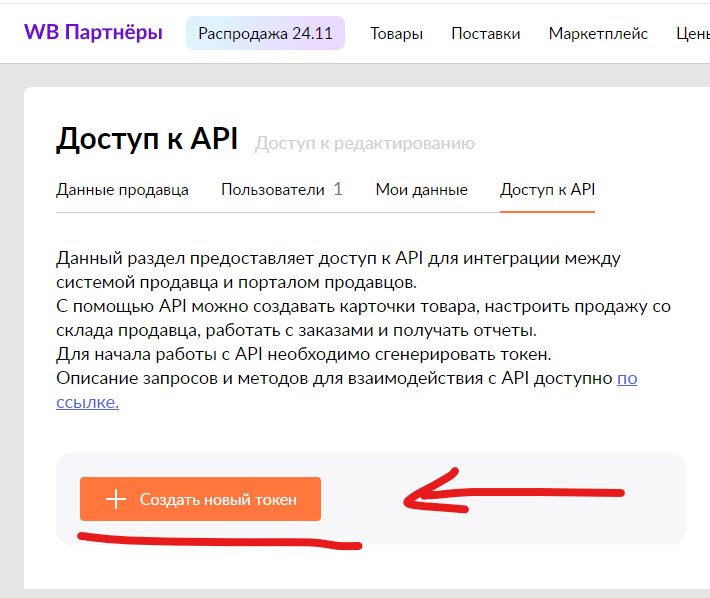Open the Маркетплейс menu
710x598 pixels.
598,33
